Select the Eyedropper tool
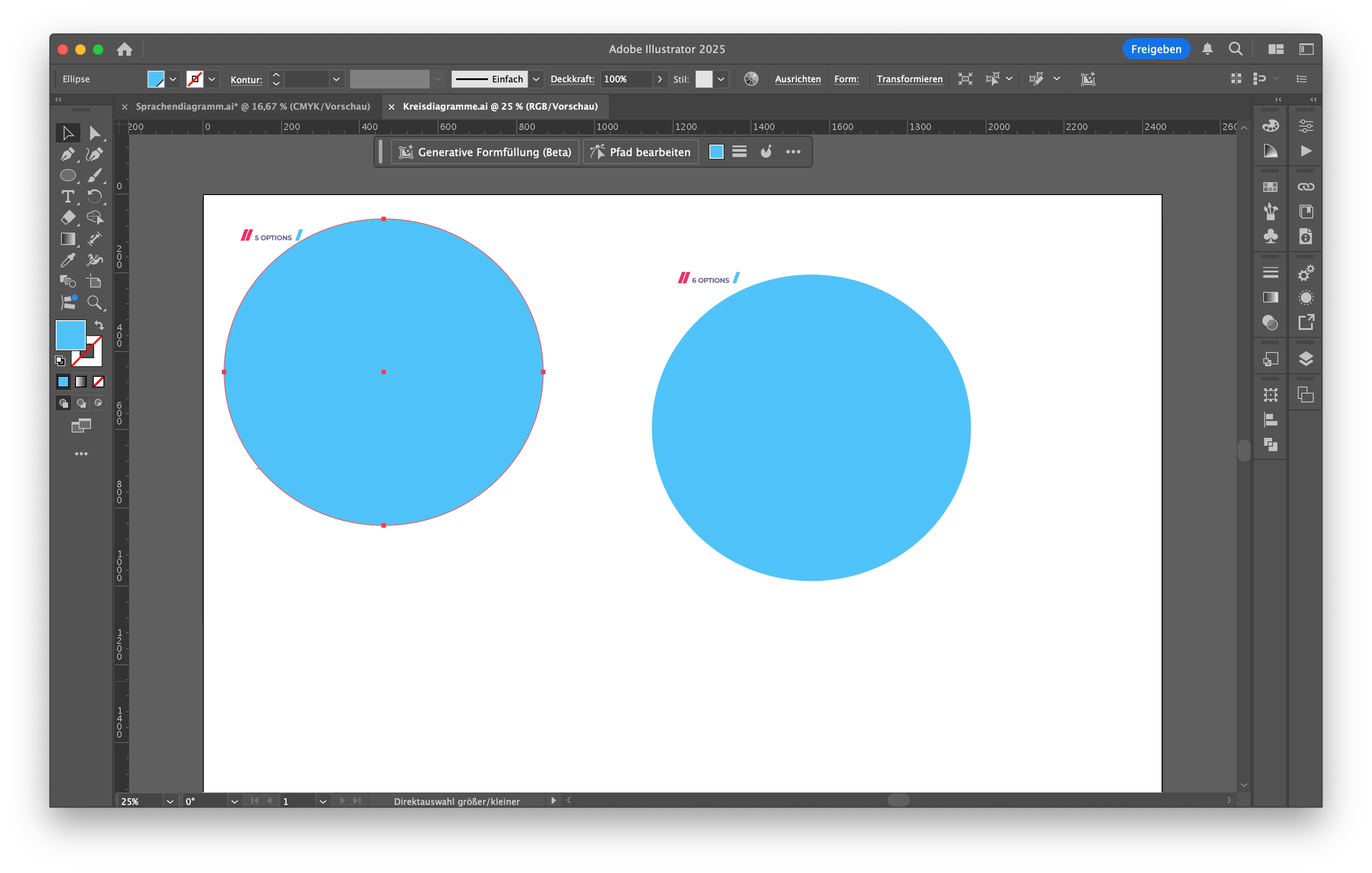 (67, 260)
